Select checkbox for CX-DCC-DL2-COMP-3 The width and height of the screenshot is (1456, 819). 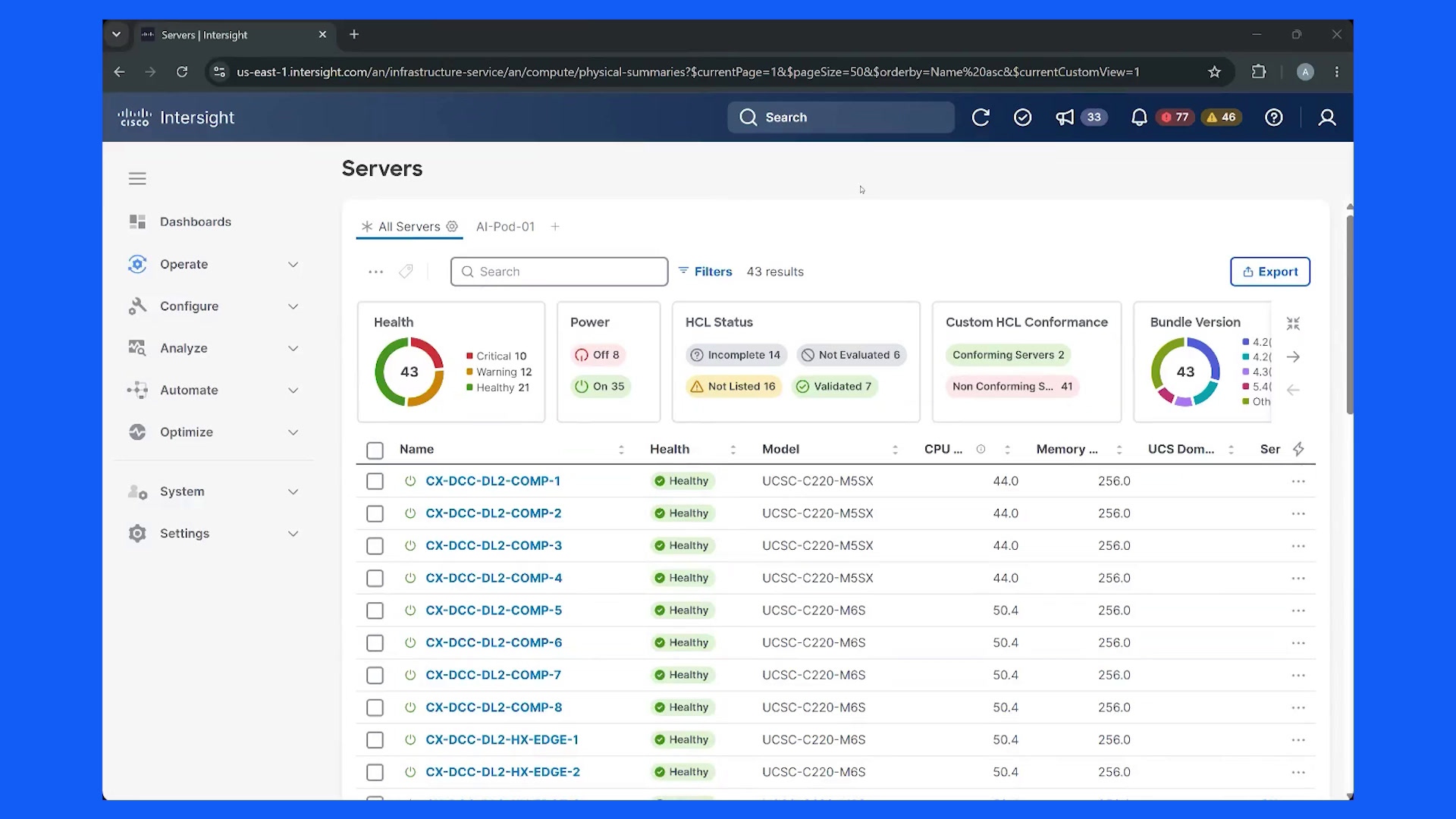click(x=375, y=546)
